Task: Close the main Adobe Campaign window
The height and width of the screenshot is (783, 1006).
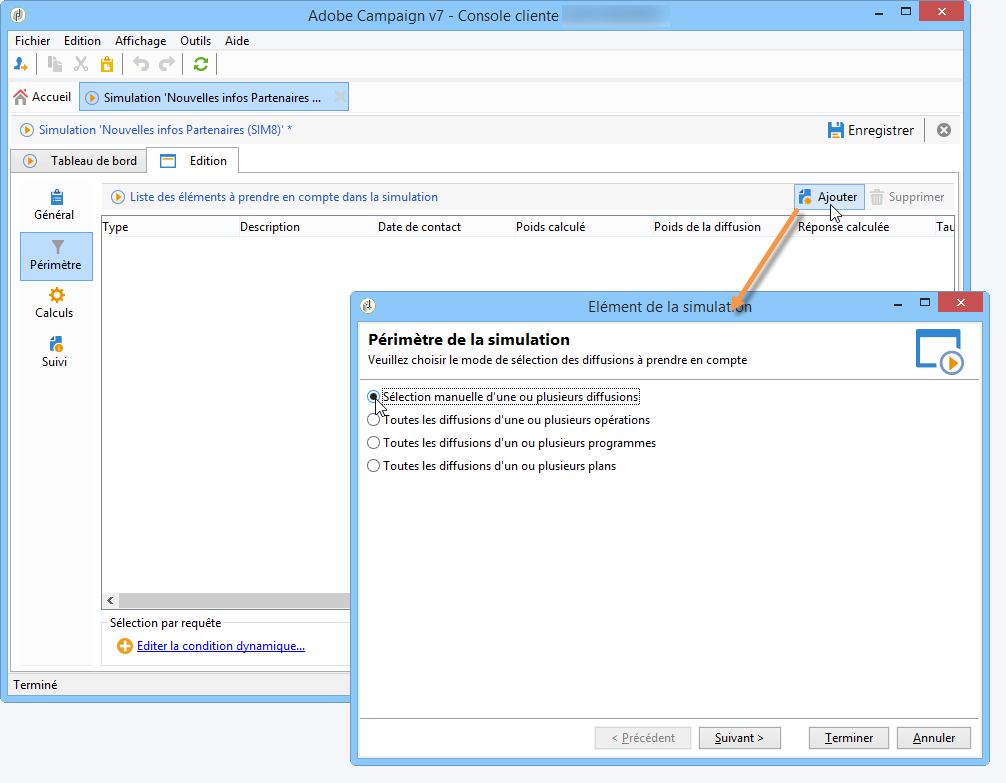Action: click(x=941, y=11)
